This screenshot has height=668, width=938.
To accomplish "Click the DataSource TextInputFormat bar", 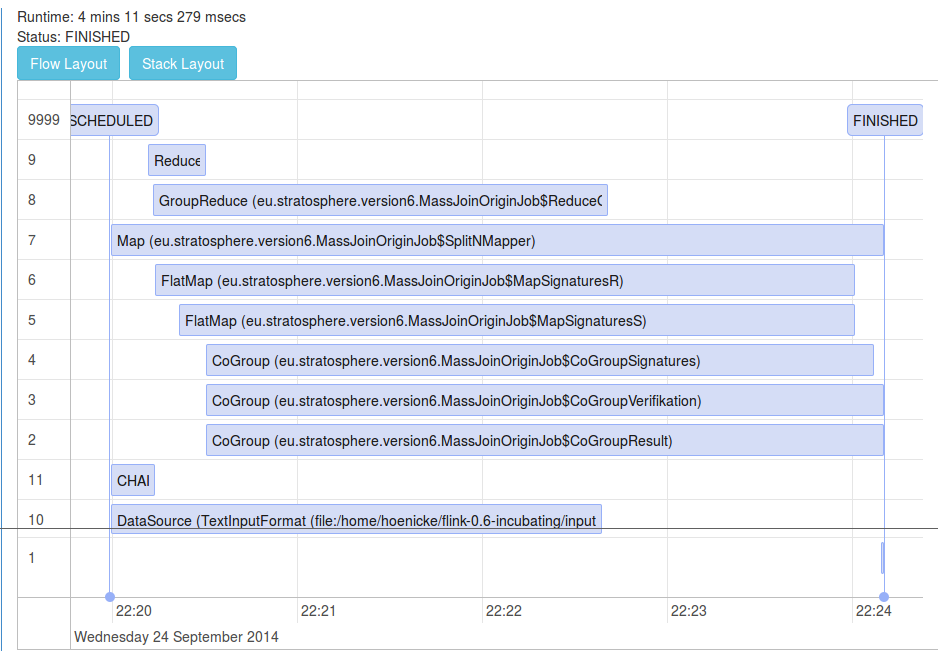I will (356, 520).
